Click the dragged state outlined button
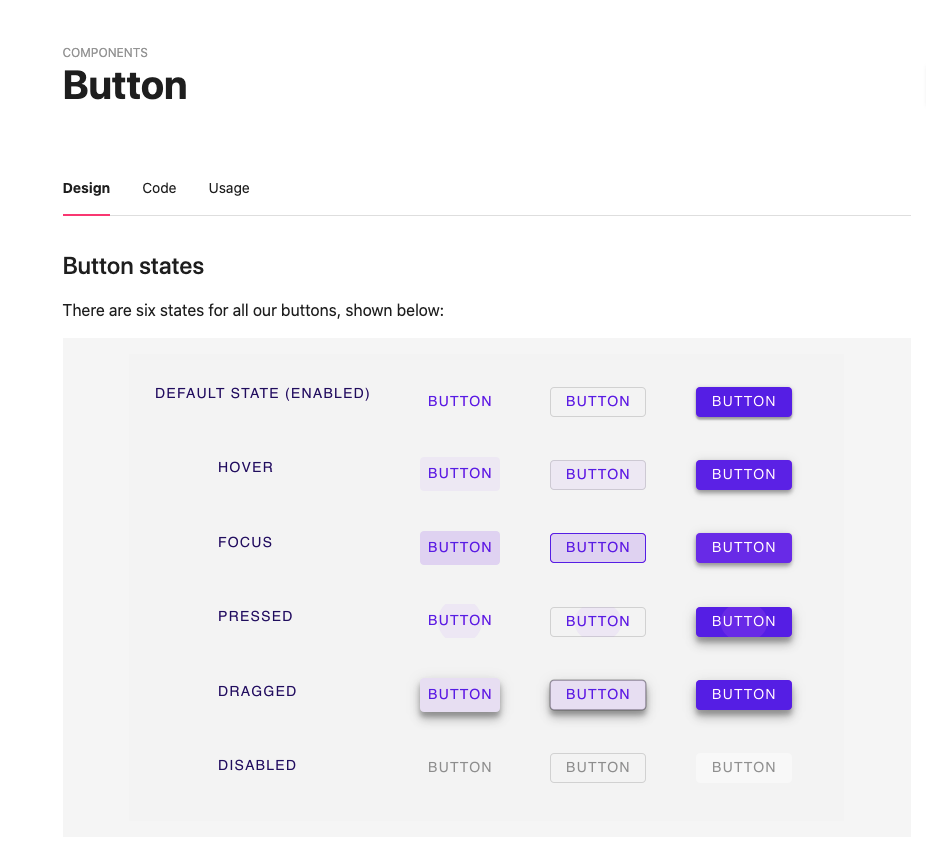 click(598, 695)
